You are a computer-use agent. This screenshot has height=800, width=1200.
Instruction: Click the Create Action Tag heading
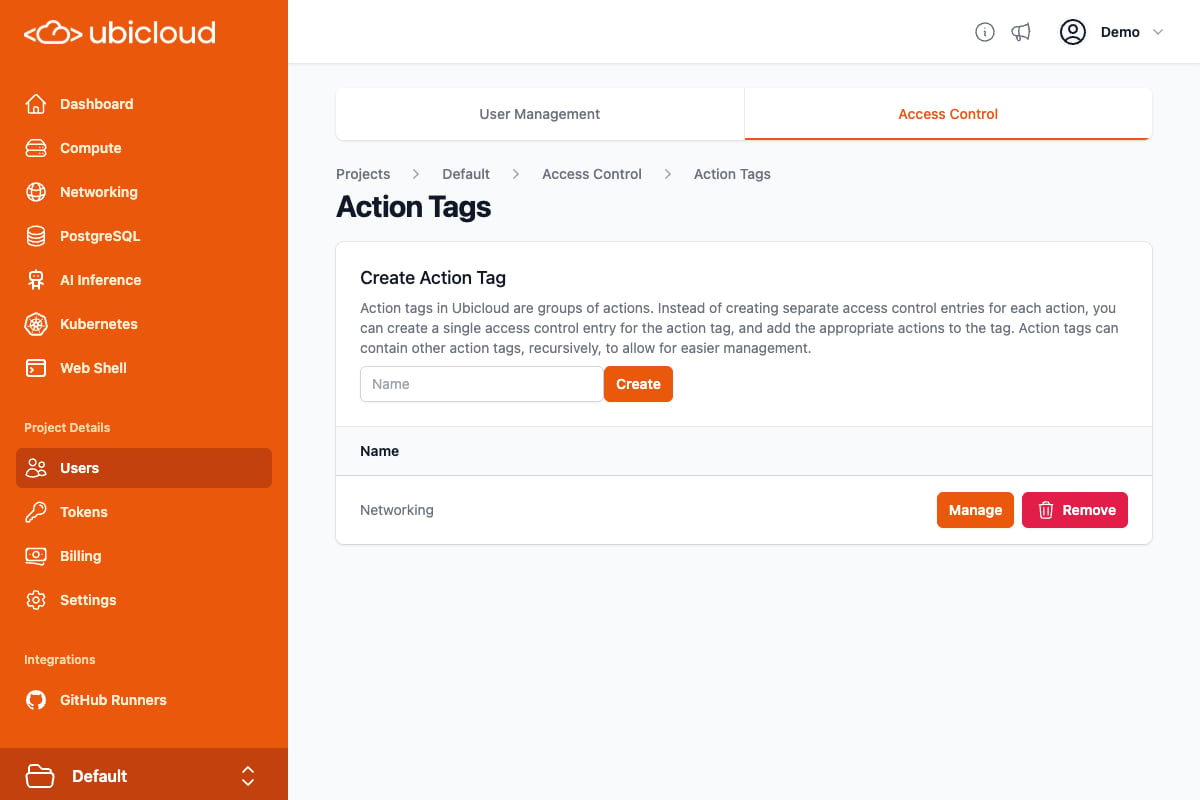433,278
